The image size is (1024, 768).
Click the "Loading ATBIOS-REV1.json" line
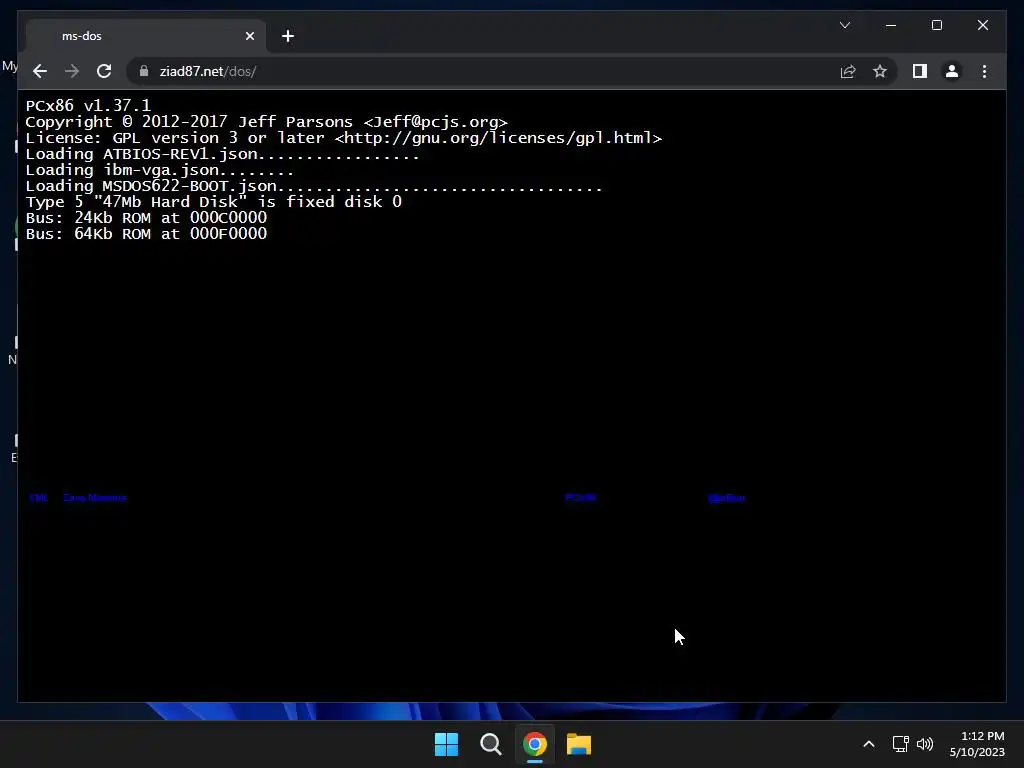click(x=222, y=154)
